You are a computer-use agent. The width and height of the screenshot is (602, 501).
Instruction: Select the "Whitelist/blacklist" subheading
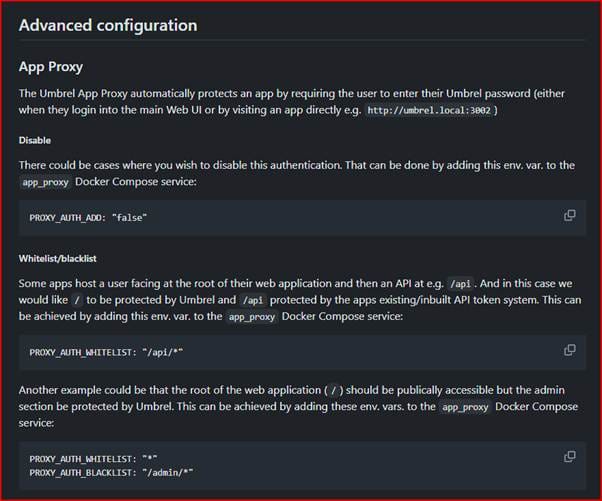click(59, 258)
